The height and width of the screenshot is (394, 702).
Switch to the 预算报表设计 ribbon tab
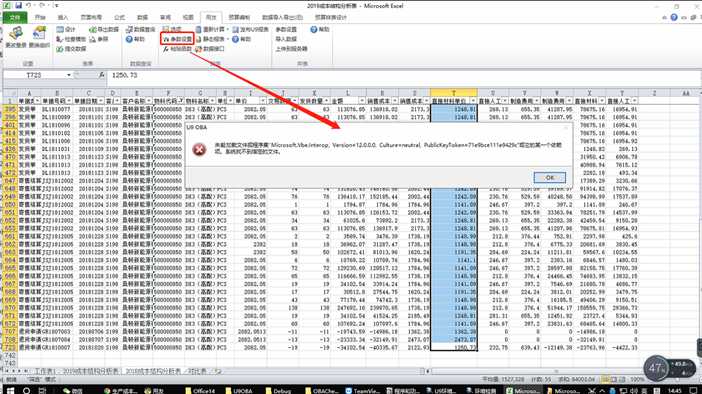click(330, 17)
